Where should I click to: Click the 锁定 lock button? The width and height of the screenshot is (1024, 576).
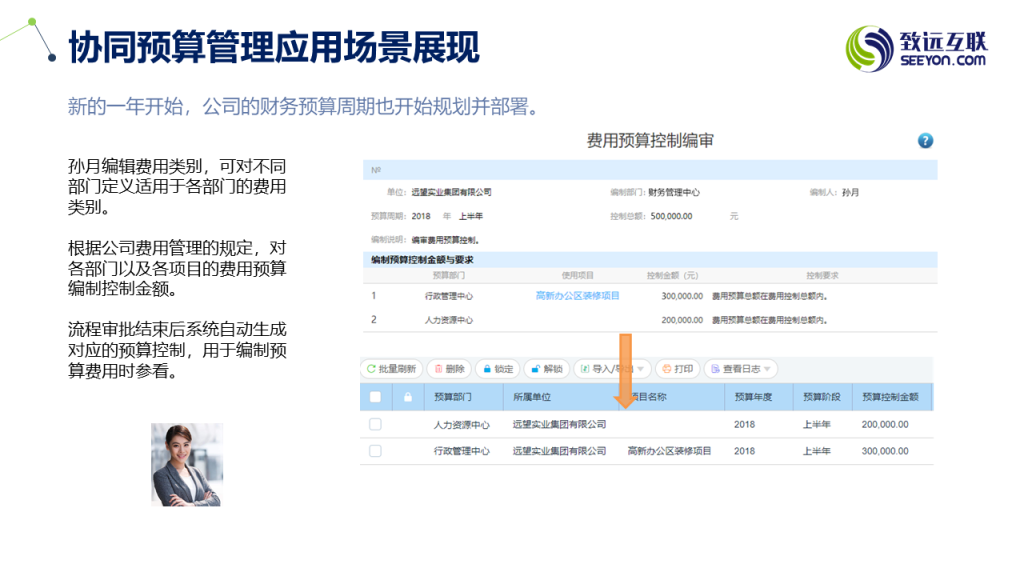(497, 369)
